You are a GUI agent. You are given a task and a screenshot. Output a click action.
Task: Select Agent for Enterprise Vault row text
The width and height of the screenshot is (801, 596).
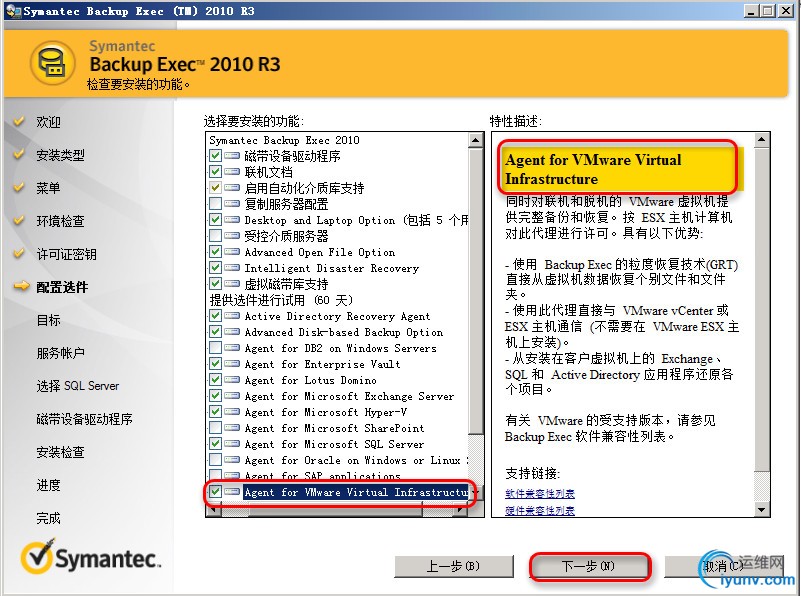coord(322,364)
